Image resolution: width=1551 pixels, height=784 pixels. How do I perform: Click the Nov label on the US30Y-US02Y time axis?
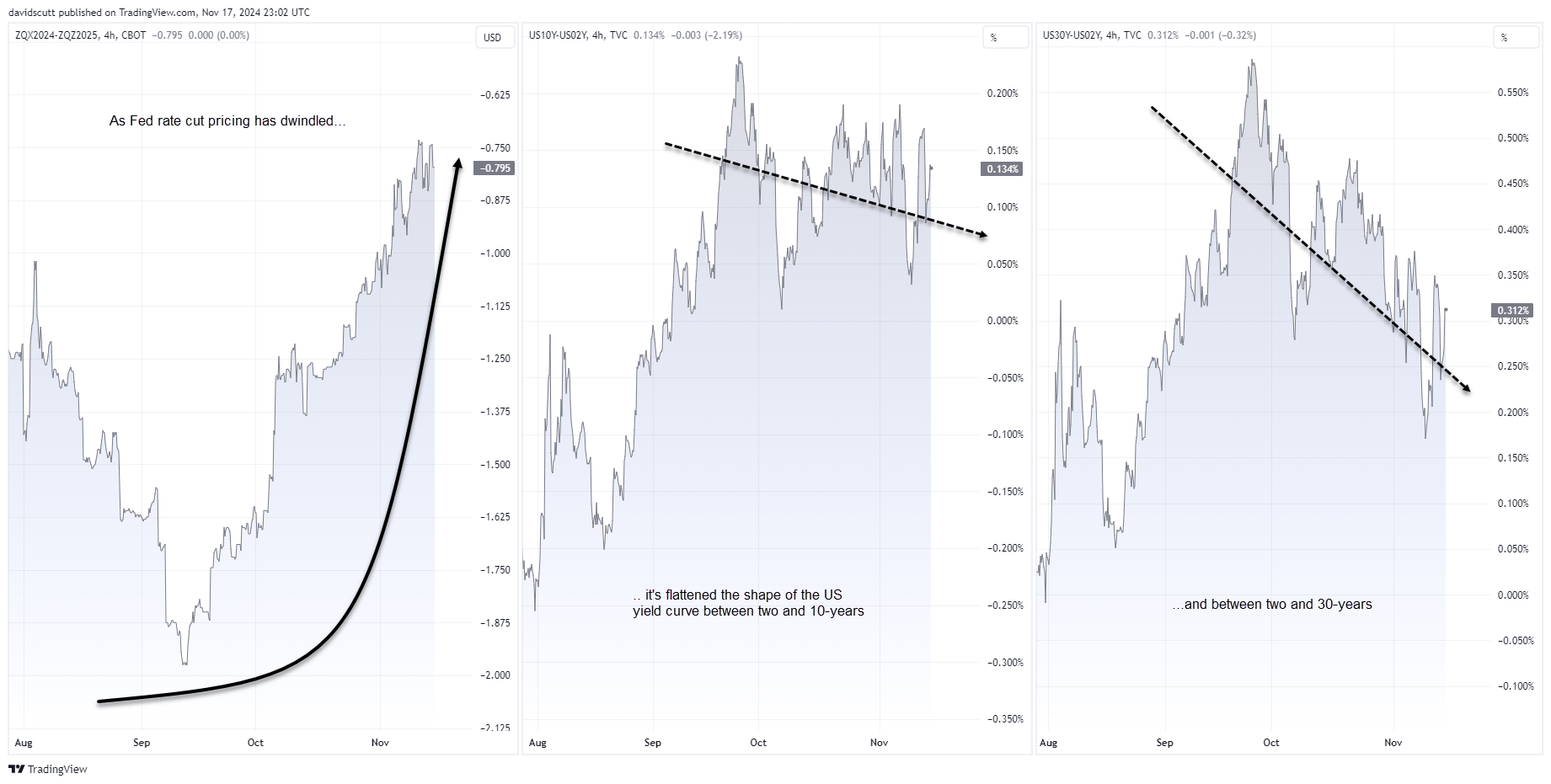click(x=1393, y=743)
